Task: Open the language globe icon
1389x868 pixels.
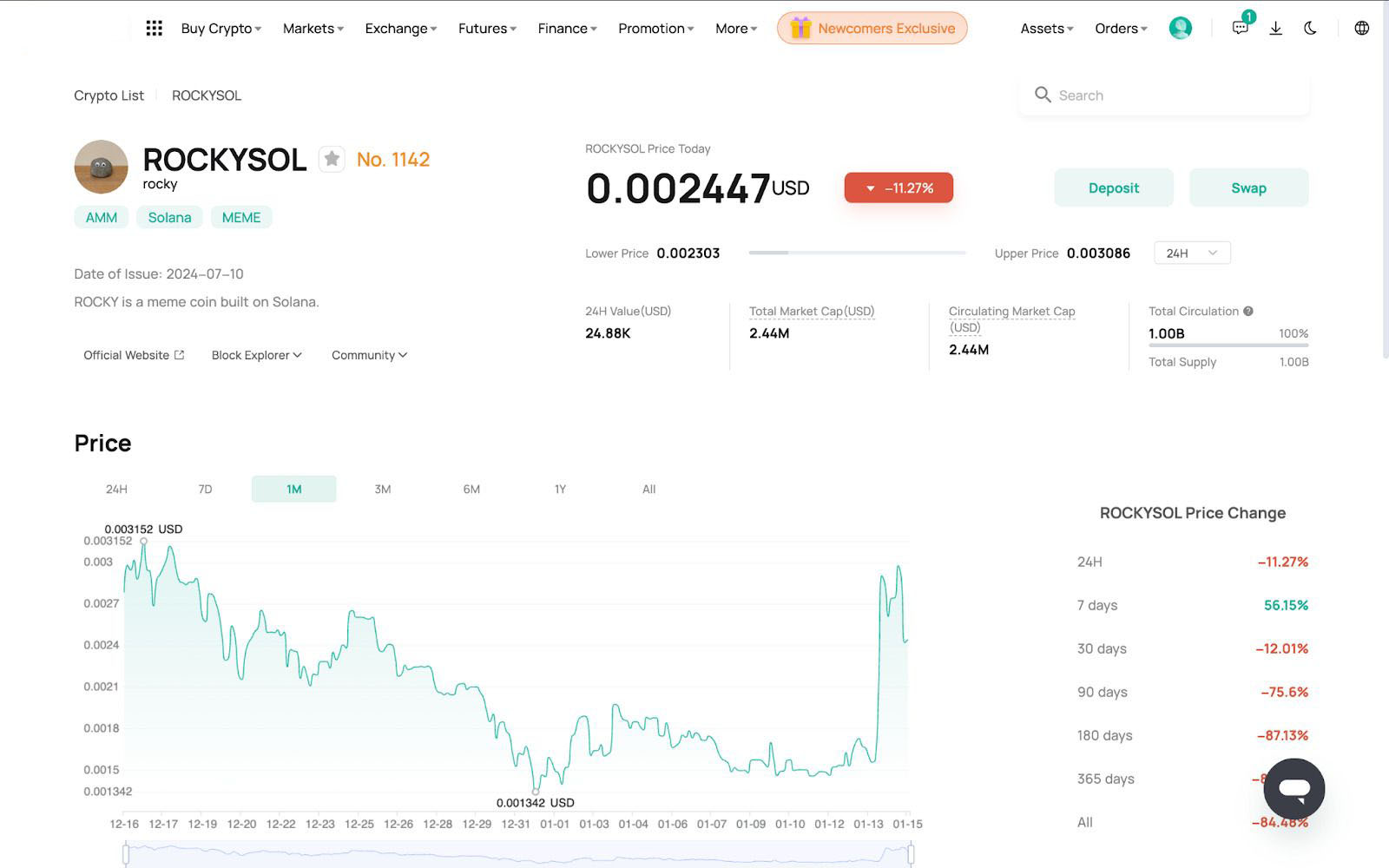Action: click(1361, 29)
